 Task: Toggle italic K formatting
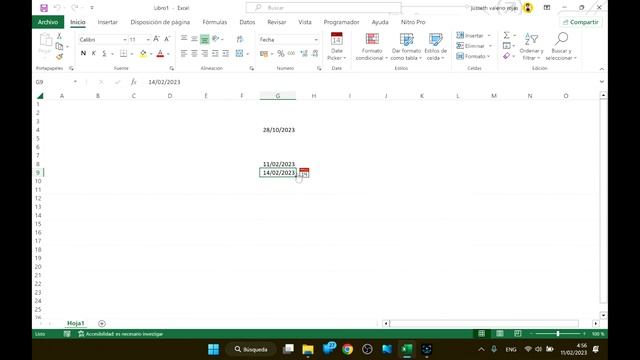coord(93,53)
